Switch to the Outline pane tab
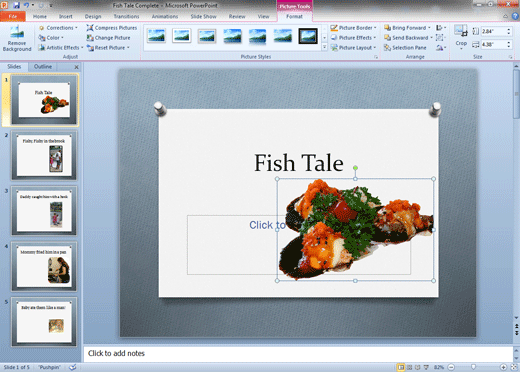This screenshot has width=520, height=372. click(x=43, y=67)
